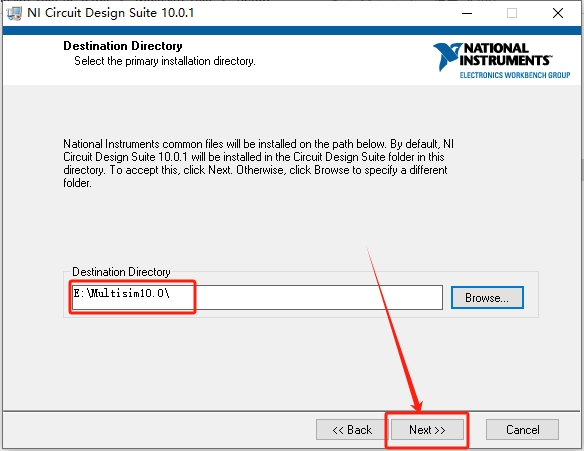The width and height of the screenshot is (584, 451).
Task: Click the blue banner strip under title bar
Action: (292, 30)
